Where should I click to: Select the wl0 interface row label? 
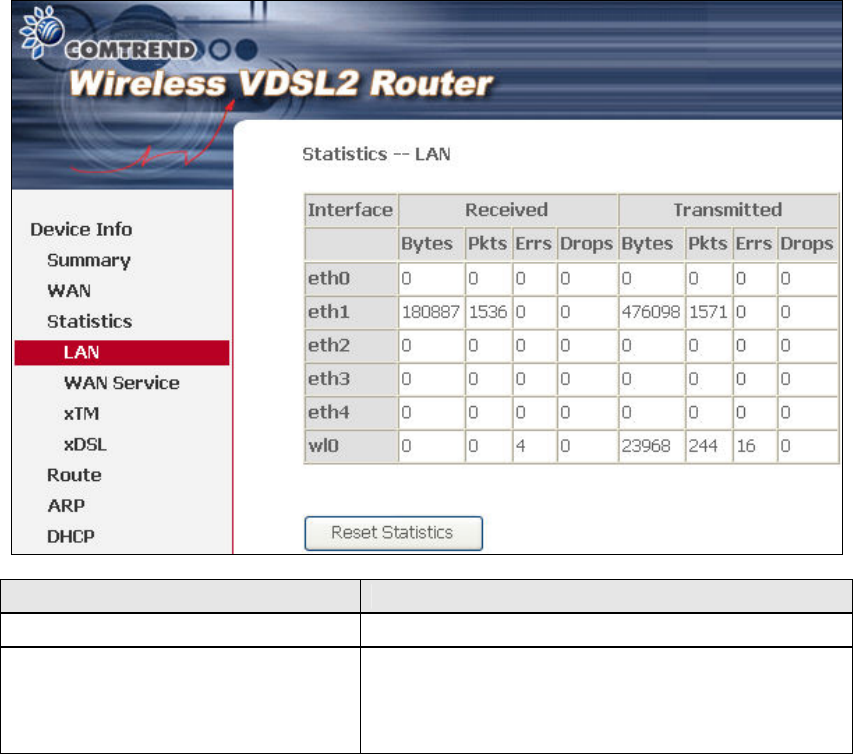[x=351, y=446]
